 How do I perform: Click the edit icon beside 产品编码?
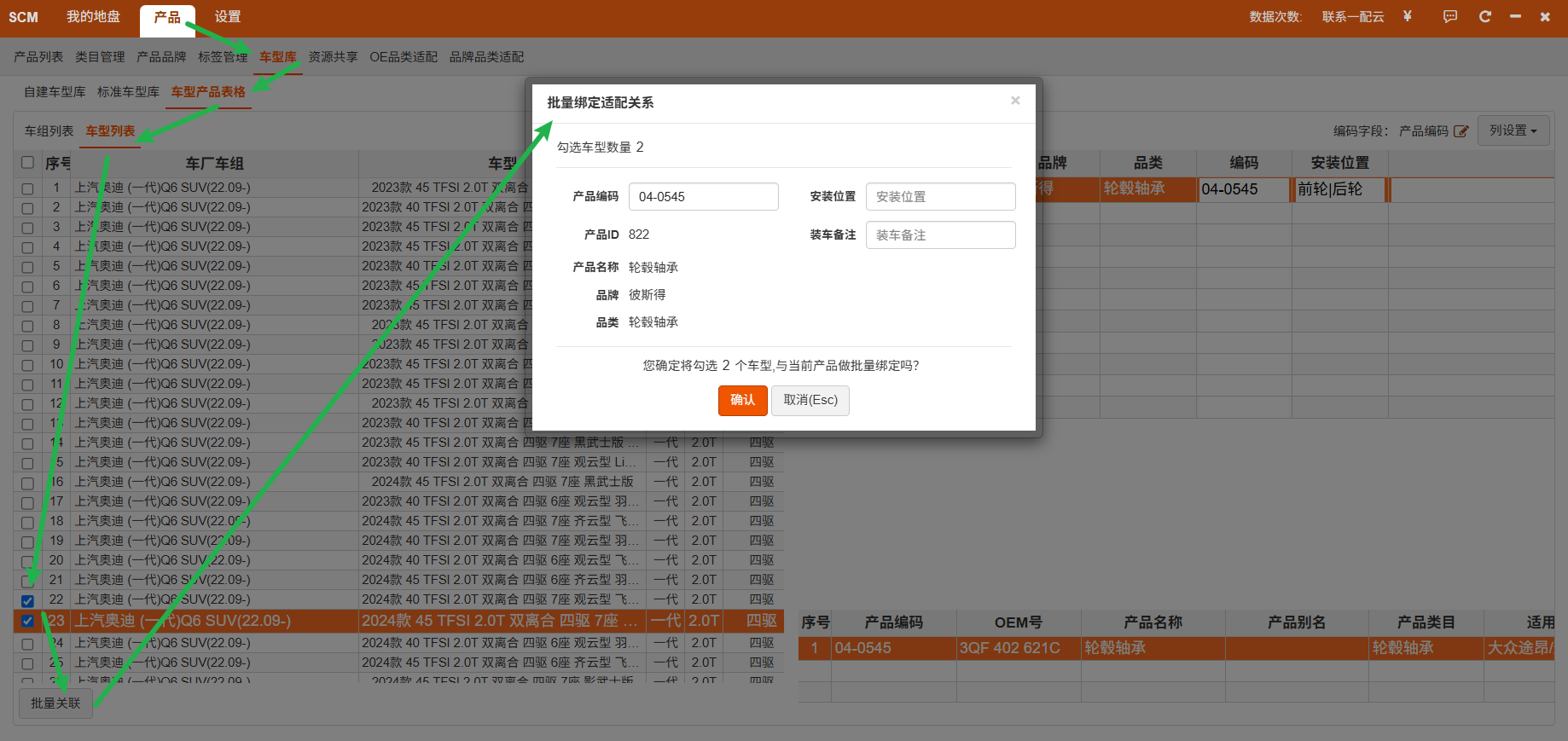click(x=1461, y=131)
